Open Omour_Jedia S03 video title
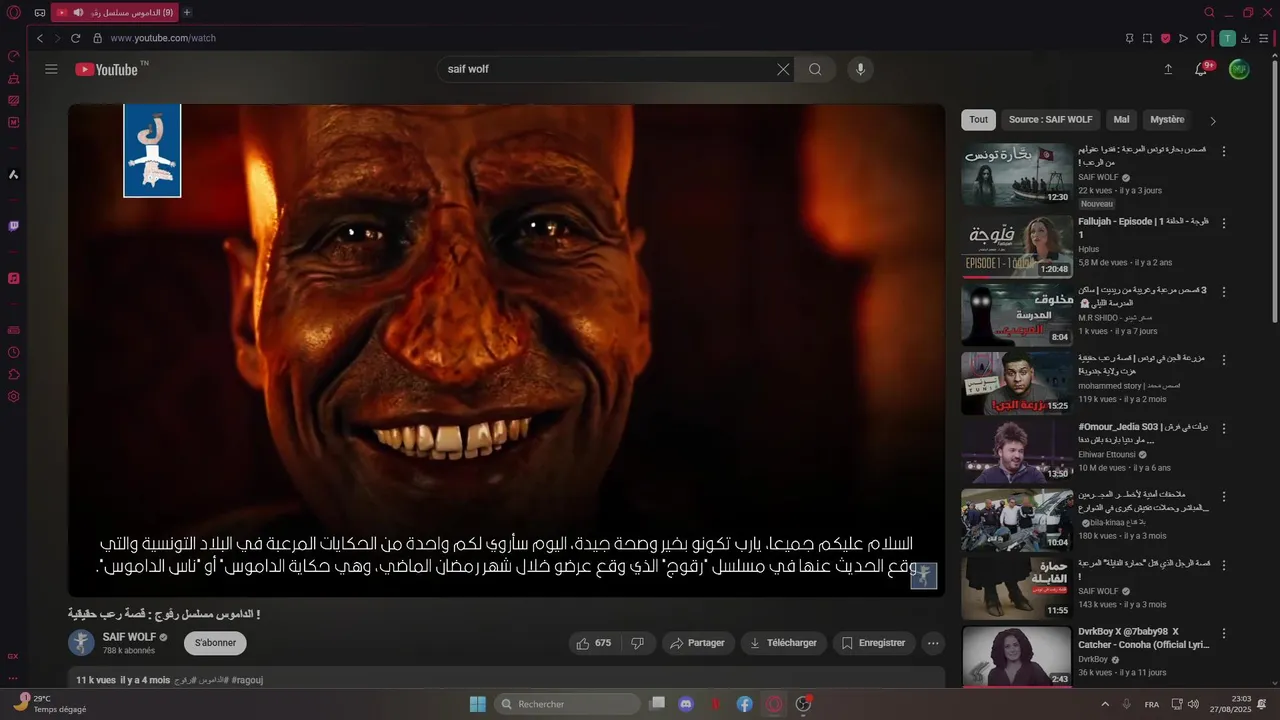This screenshot has height=720, width=1280. tap(1144, 433)
